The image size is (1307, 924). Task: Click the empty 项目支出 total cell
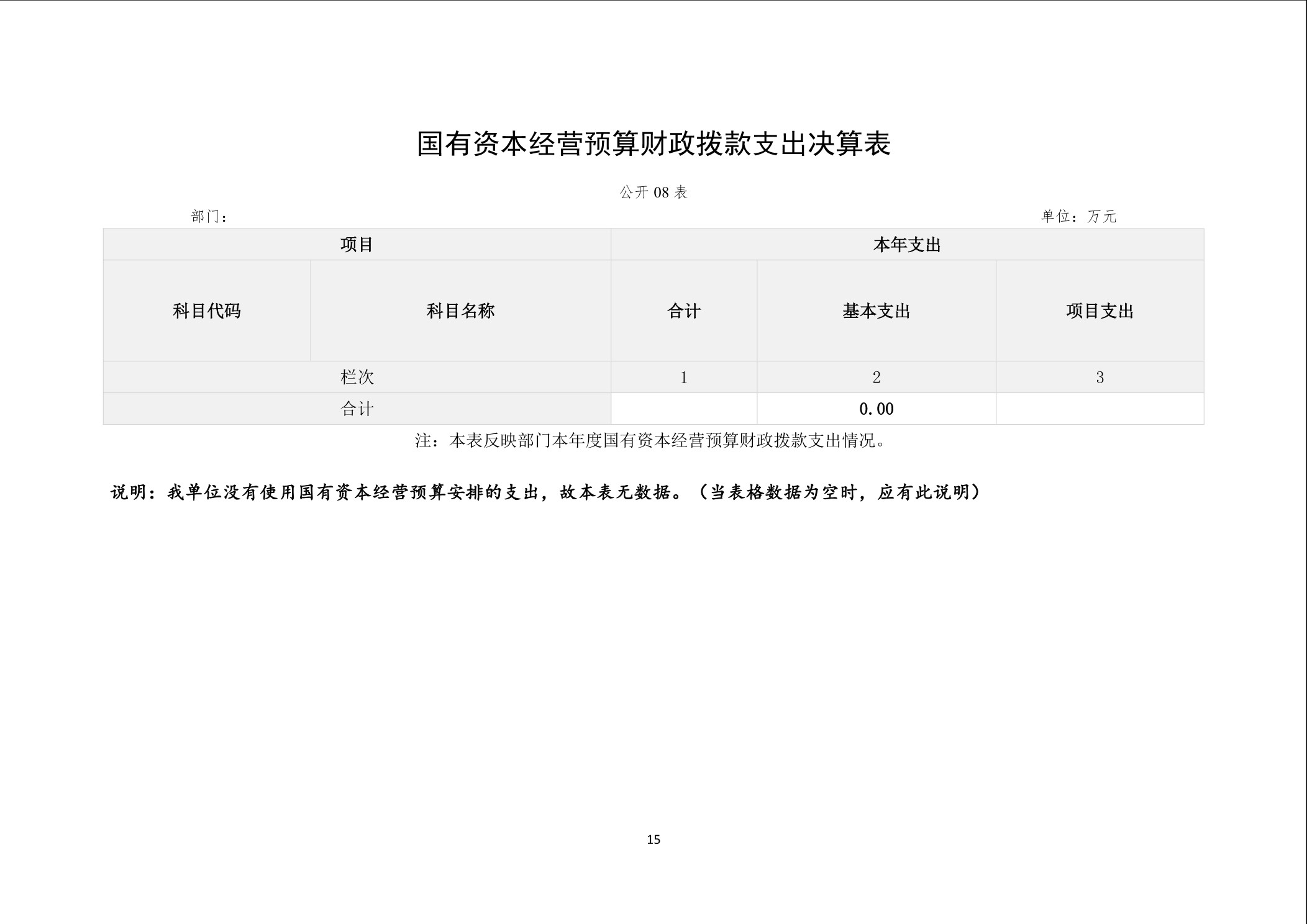pyautogui.click(x=1100, y=409)
